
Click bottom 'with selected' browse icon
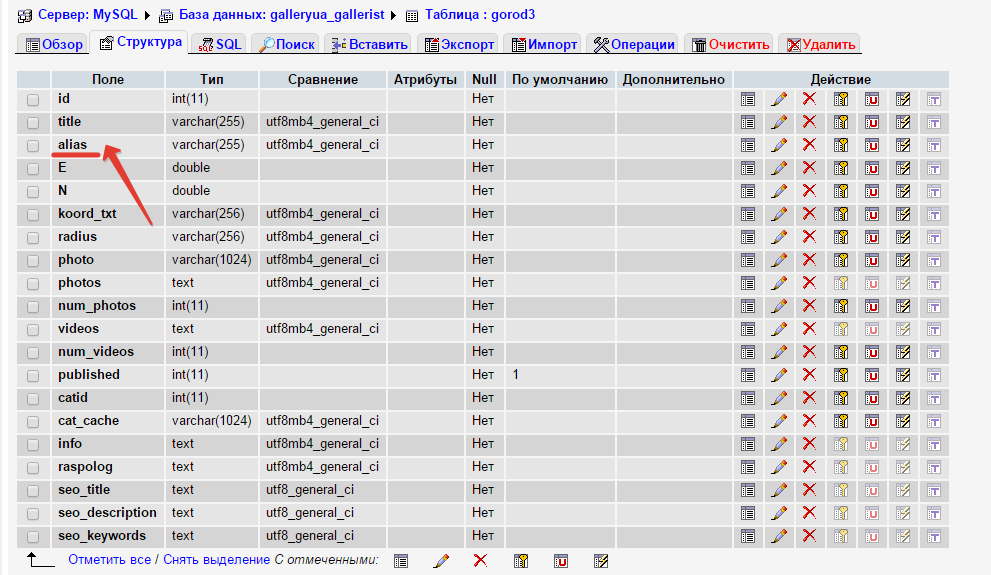coord(401,560)
